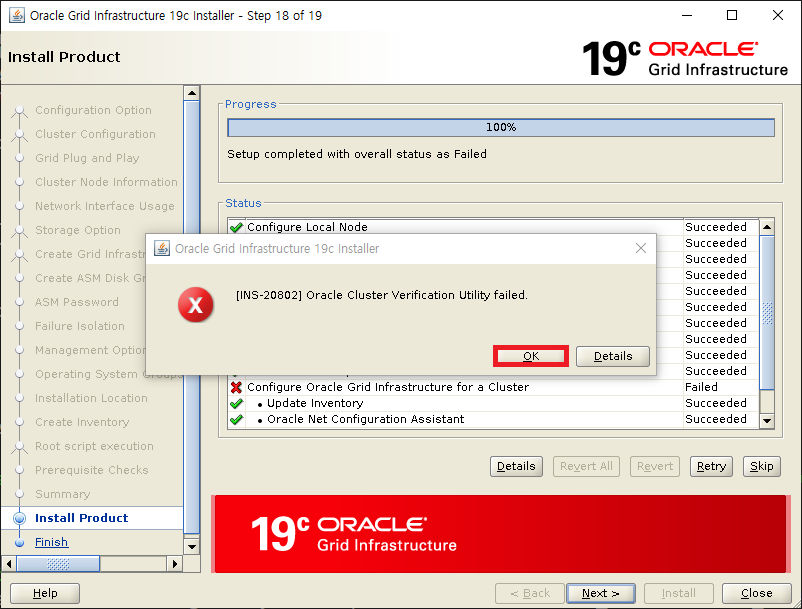This screenshot has width=802, height=609.
Task: Select the Root script execution step
Action: pos(94,446)
